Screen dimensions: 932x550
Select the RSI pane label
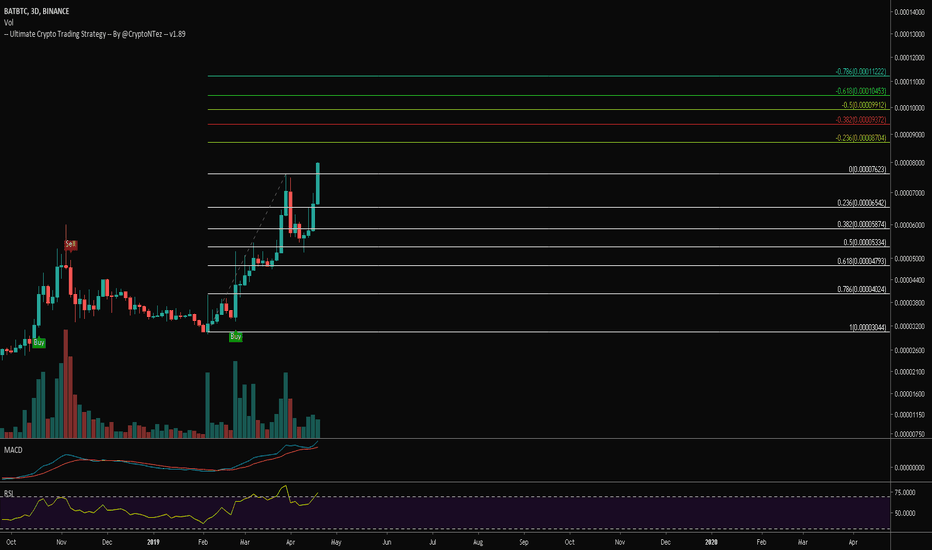click(x=8, y=494)
